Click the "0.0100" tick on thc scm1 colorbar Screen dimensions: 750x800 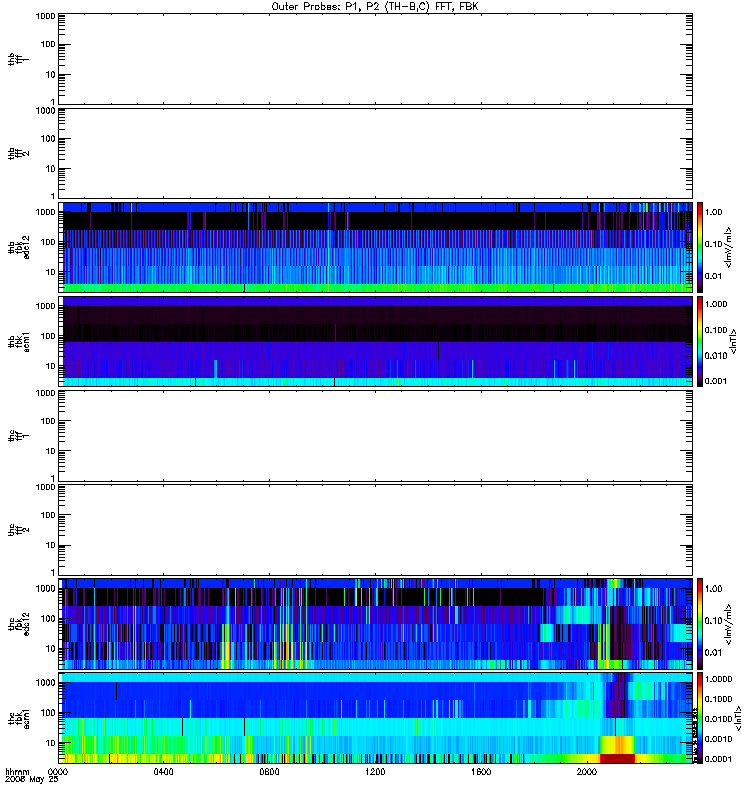718,719
